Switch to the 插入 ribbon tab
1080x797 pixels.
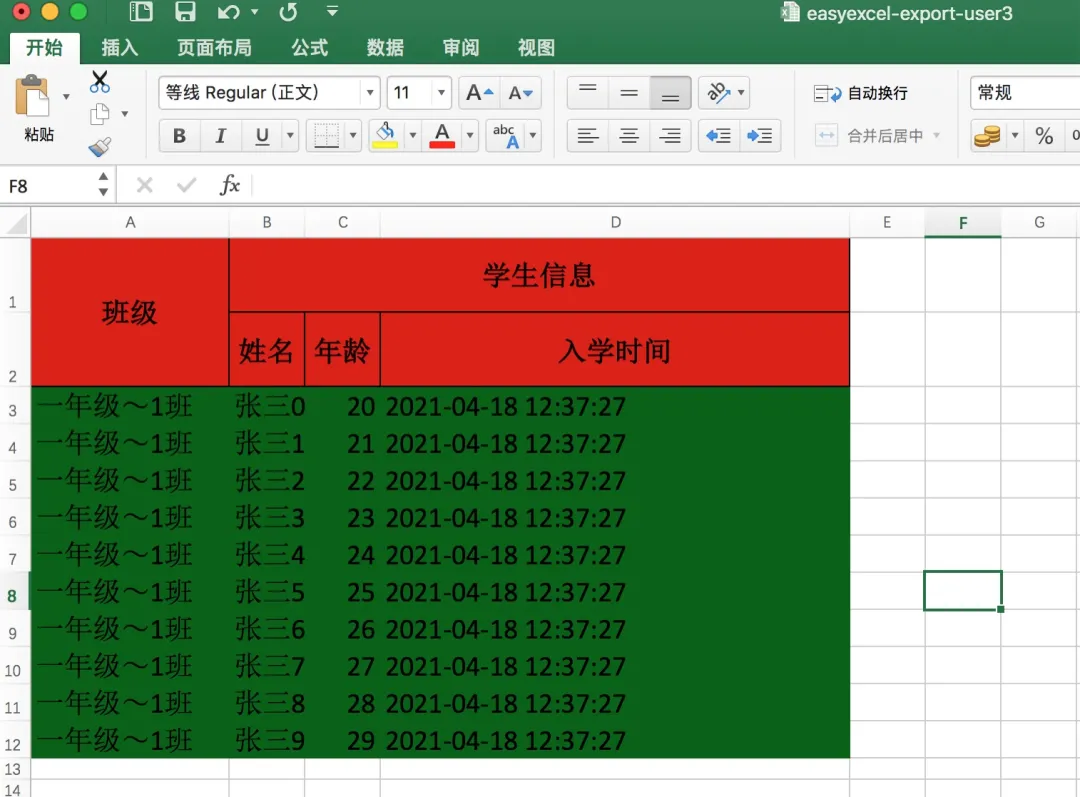click(x=119, y=47)
